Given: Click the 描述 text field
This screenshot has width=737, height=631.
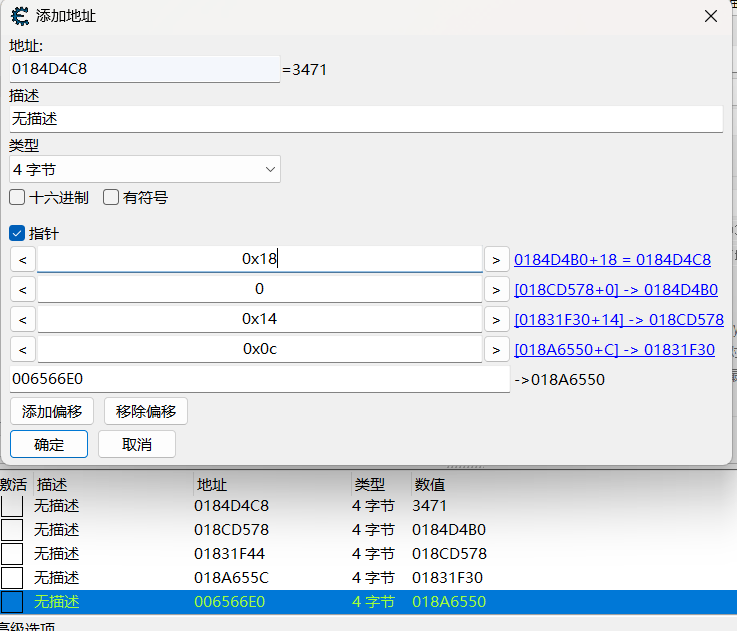Looking at the screenshot, I should point(365,119).
